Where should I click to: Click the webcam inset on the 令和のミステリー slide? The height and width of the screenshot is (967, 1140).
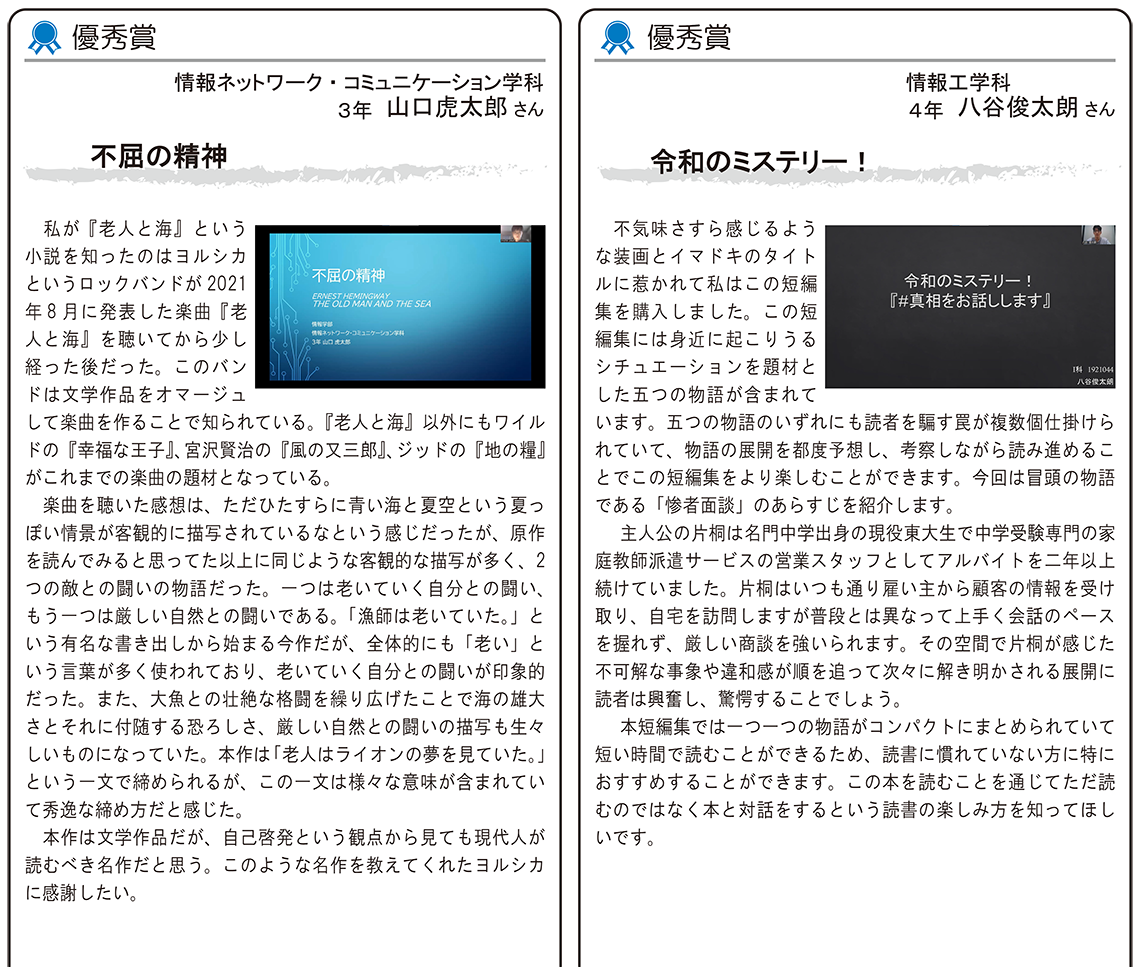[1097, 236]
